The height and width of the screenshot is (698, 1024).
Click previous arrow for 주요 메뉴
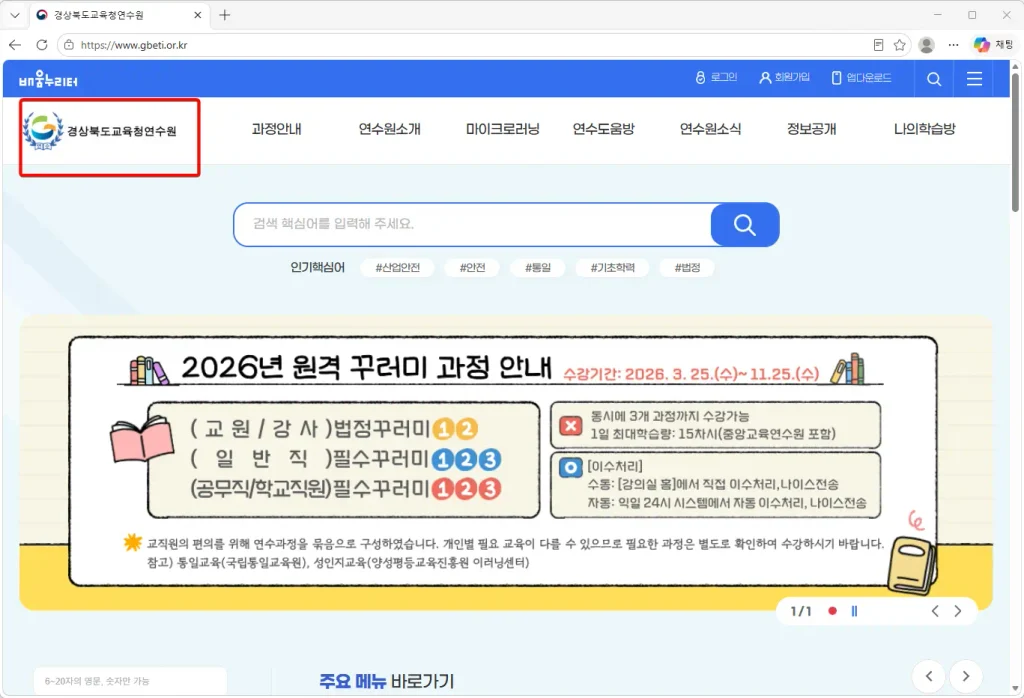(x=929, y=676)
